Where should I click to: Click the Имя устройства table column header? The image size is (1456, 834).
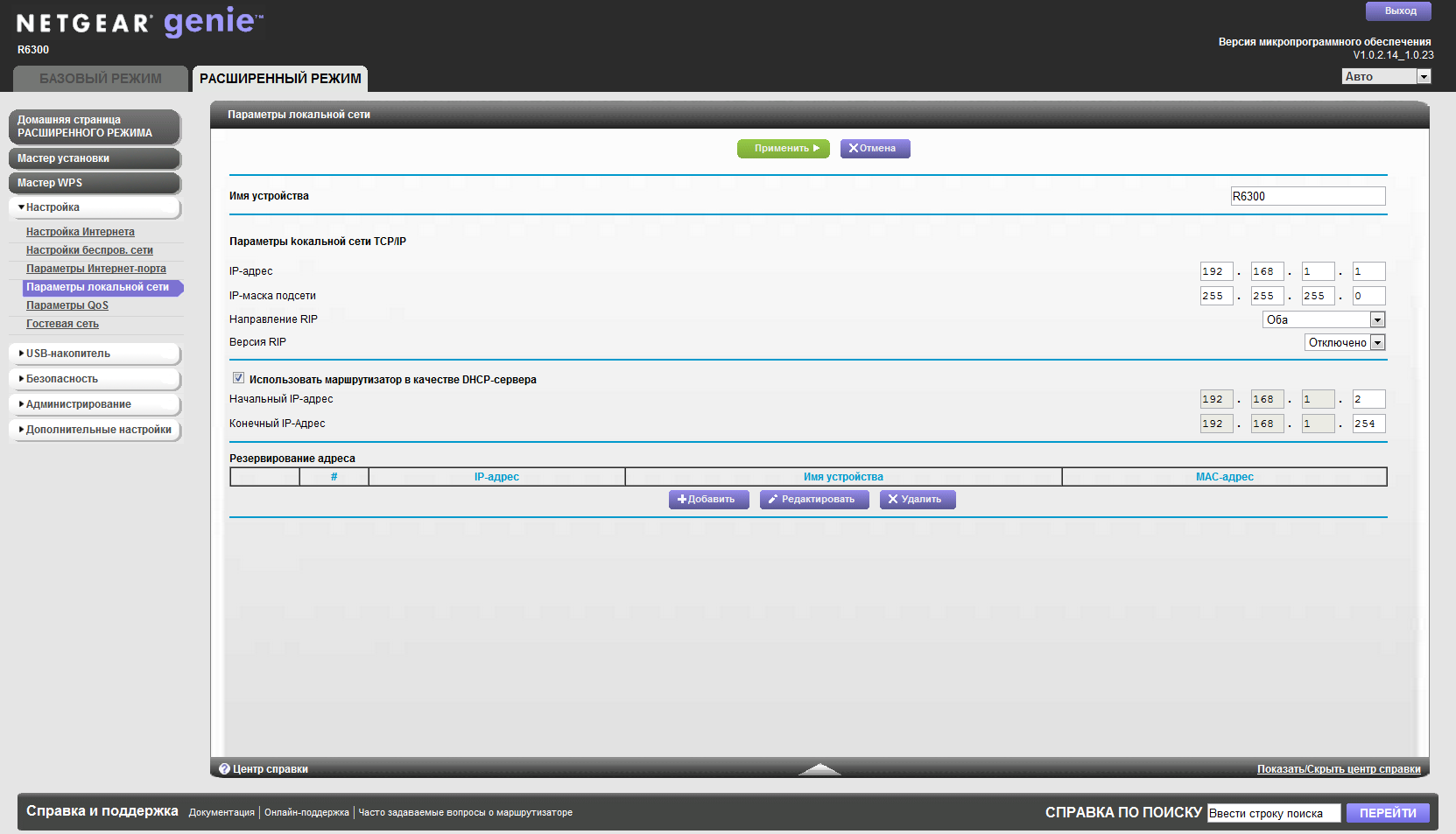click(843, 477)
